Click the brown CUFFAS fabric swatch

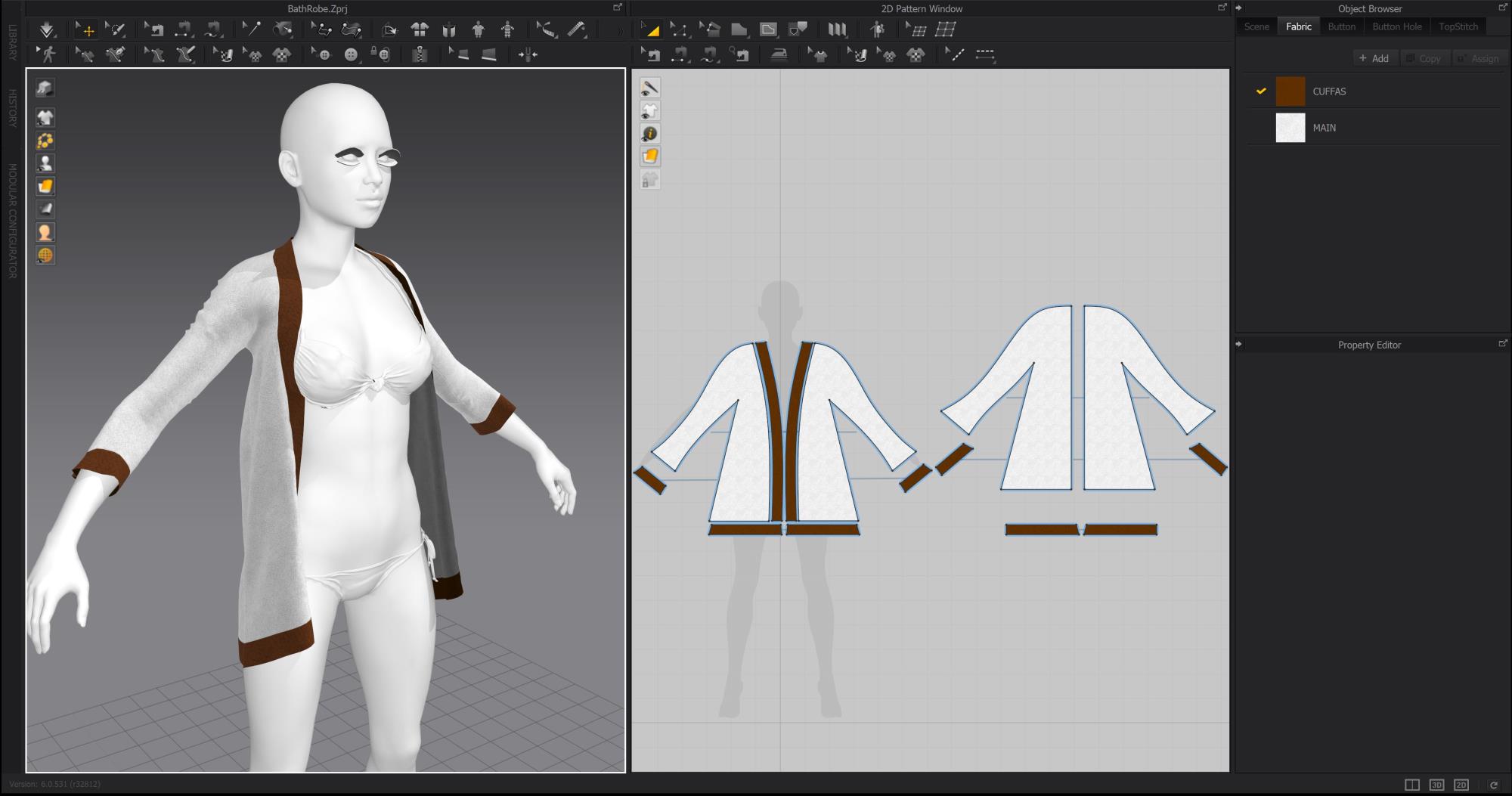[1290, 91]
